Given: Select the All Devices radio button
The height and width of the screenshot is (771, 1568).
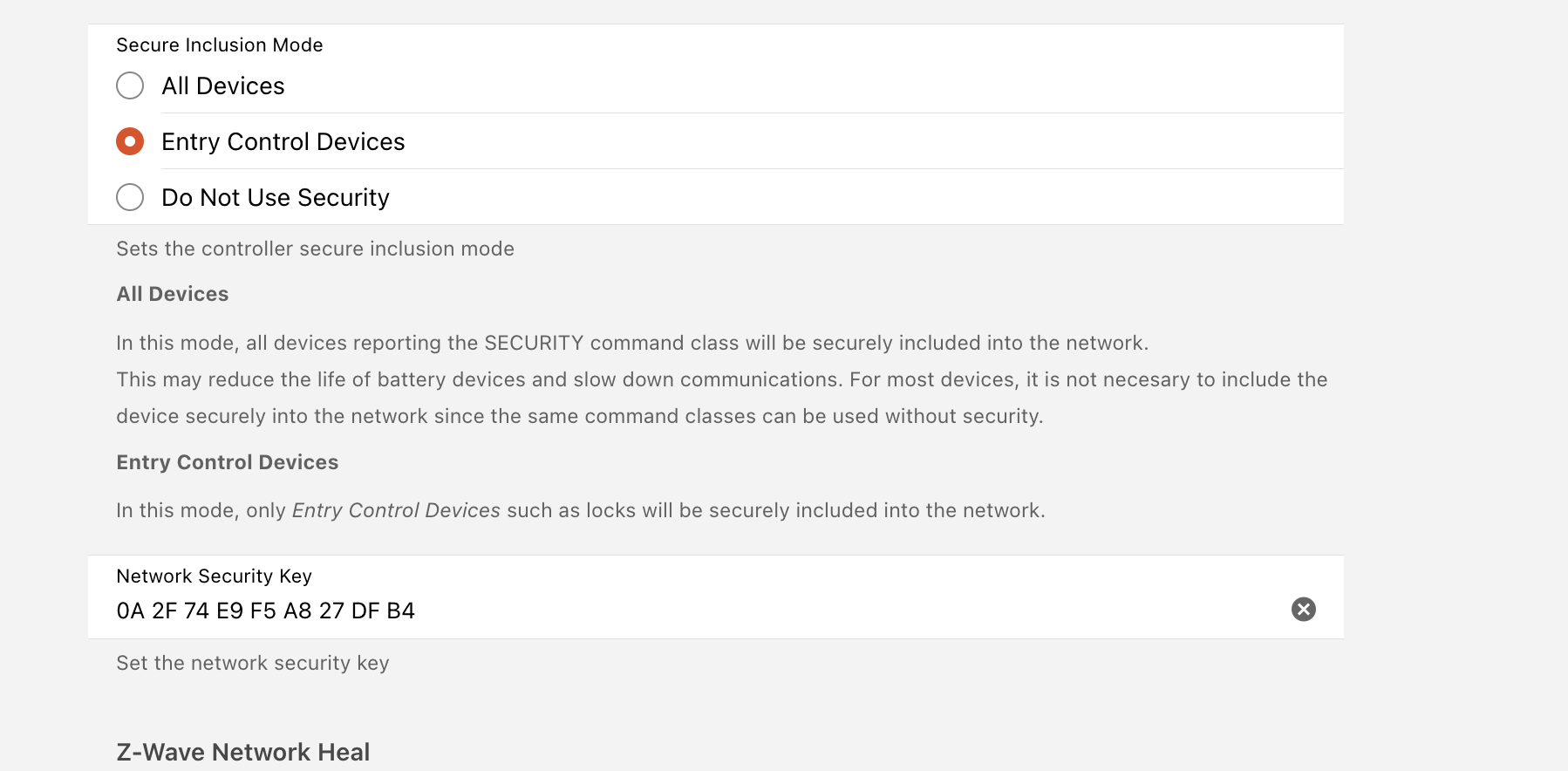Looking at the screenshot, I should [130, 85].
